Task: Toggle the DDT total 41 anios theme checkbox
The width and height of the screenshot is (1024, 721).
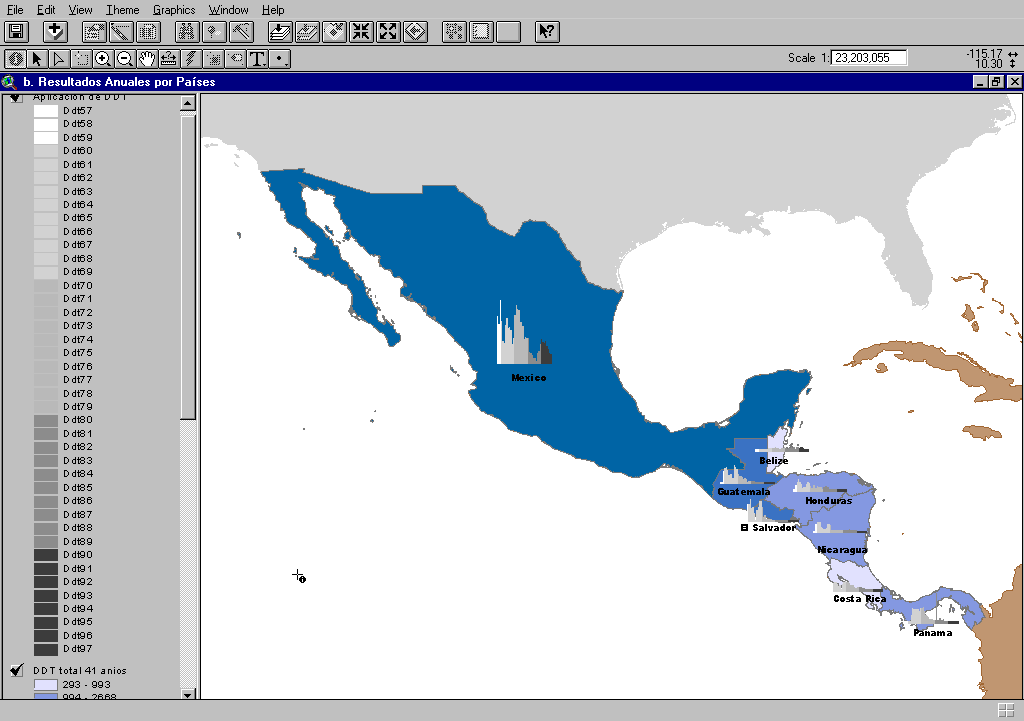Action: click(x=16, y=670)
